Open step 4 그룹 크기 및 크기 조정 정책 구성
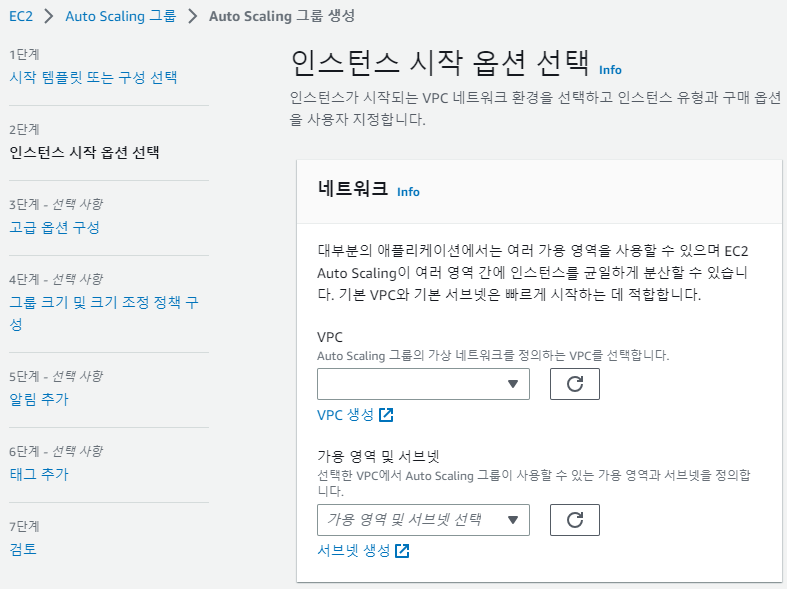 click(104, 313)
